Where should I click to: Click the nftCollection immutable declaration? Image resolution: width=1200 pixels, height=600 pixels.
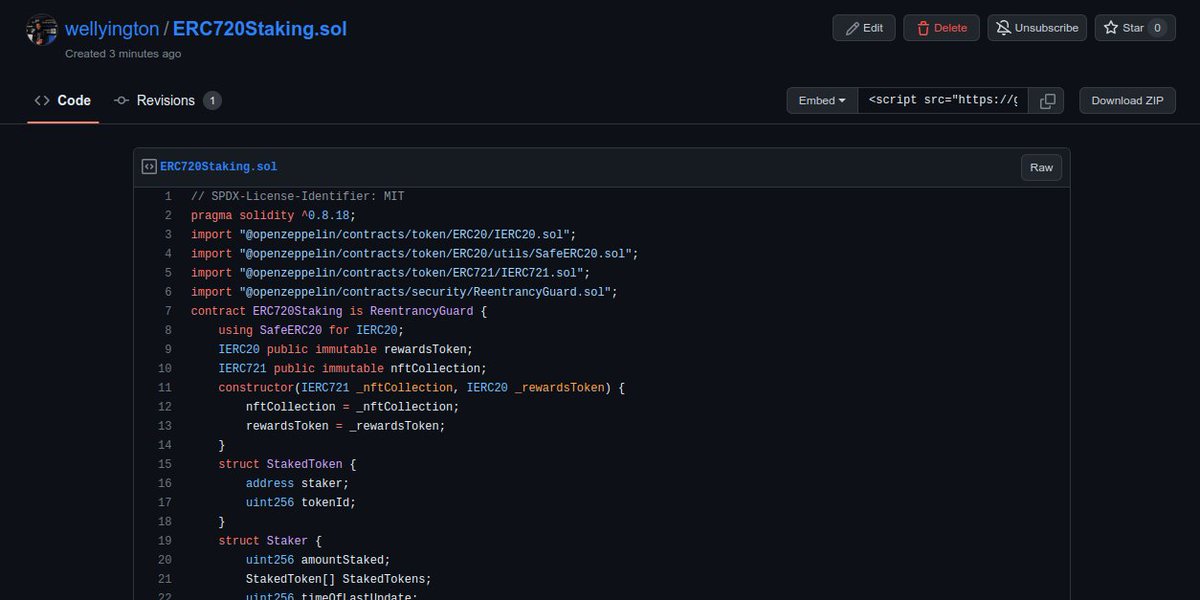tap(352, 368)
